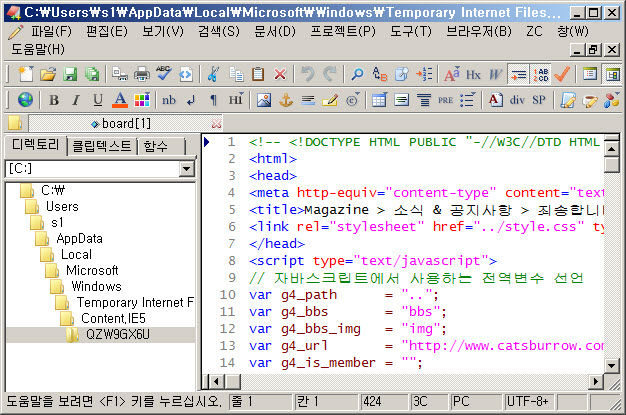Viewport: 626px width, 415px height.
Task: Open Find with the magnifier icon
Action: [357, 74]
